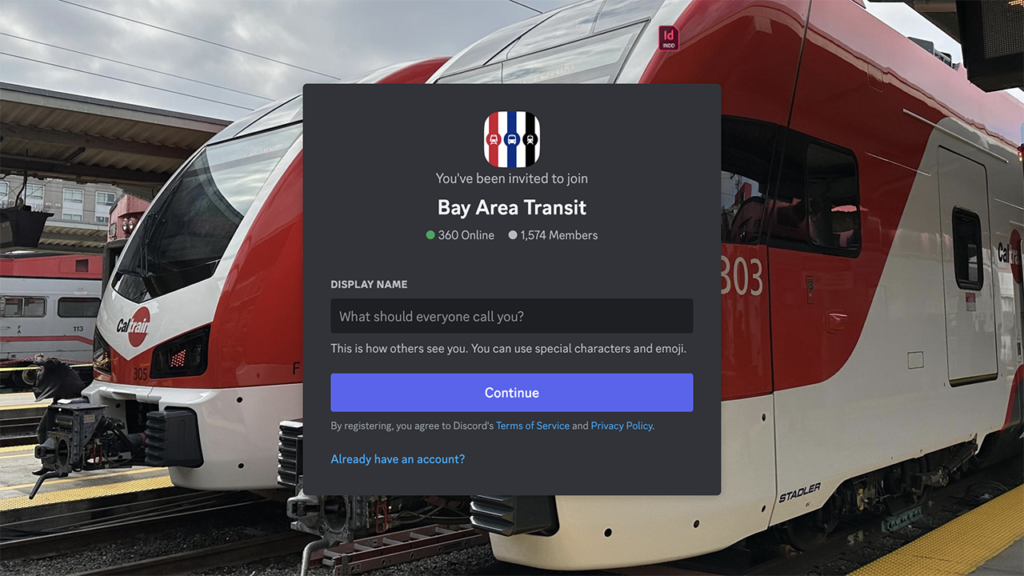The width and height of the screenshot is (1024, 576).
Task: Click the gray members status dot
Action: pyautogui.click(x=513, y=235)
